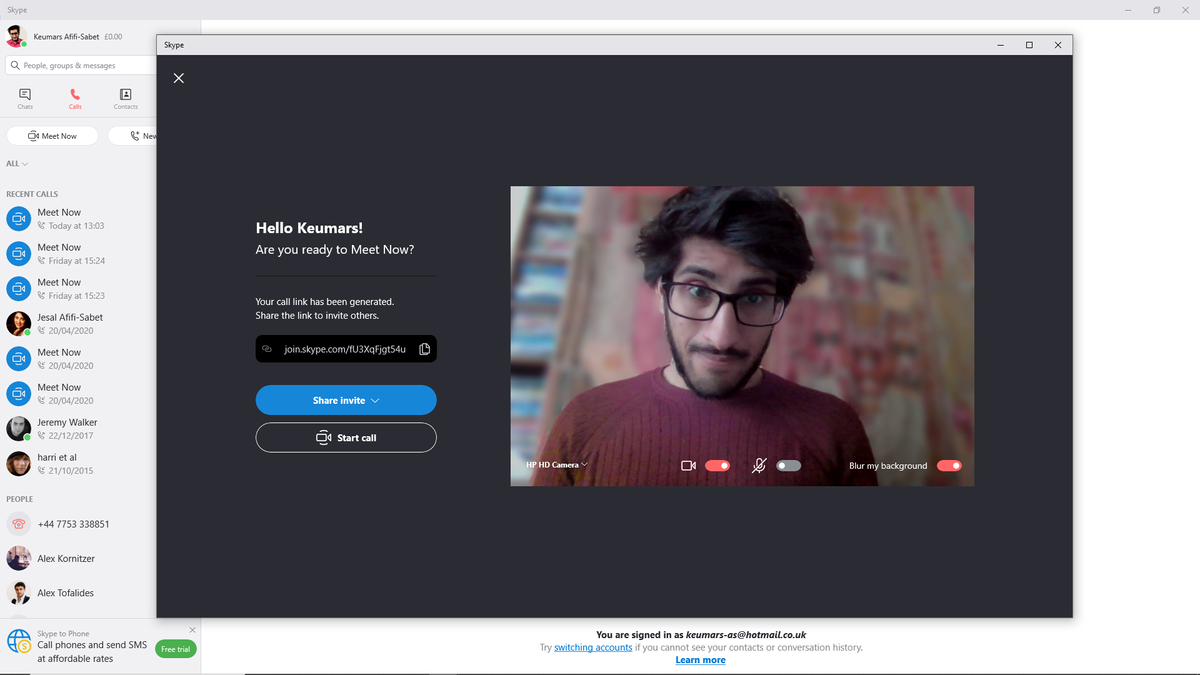
Task: Enable the microphone toggle
Action: point(787,465)
